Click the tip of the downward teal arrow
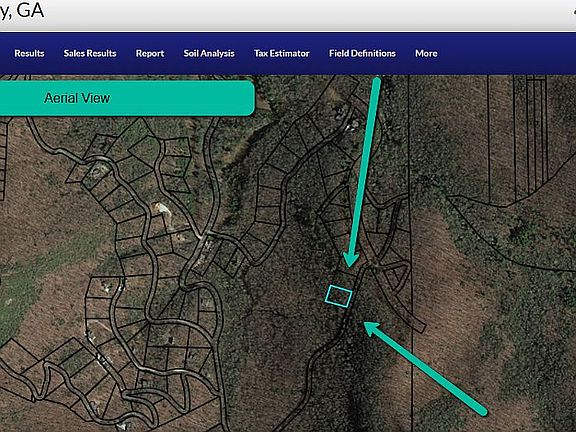Screen dimensions: 576x432 point(349,265)
